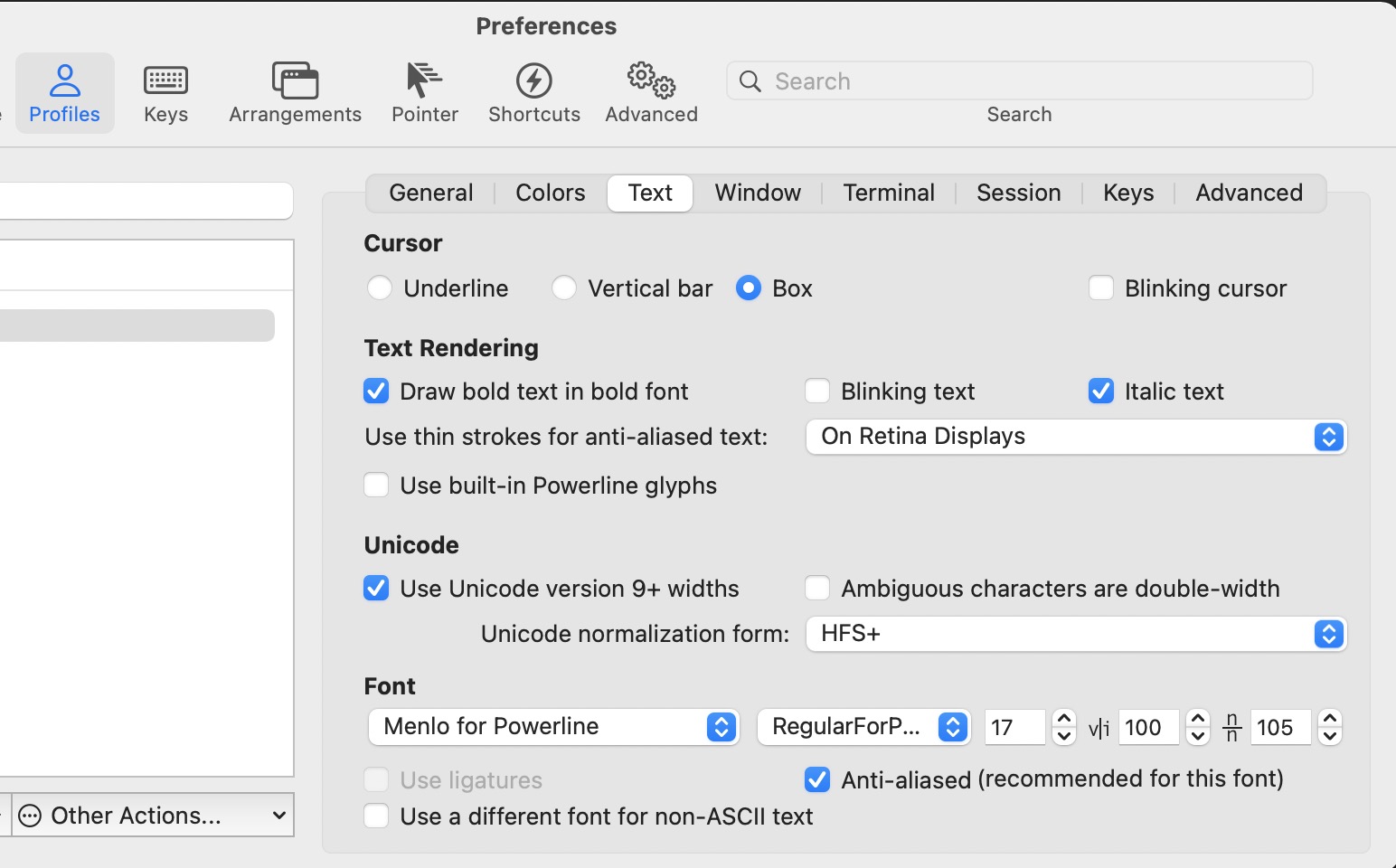Select the Underline cursor option
The image size is (1396, 868).
[380, 288]
